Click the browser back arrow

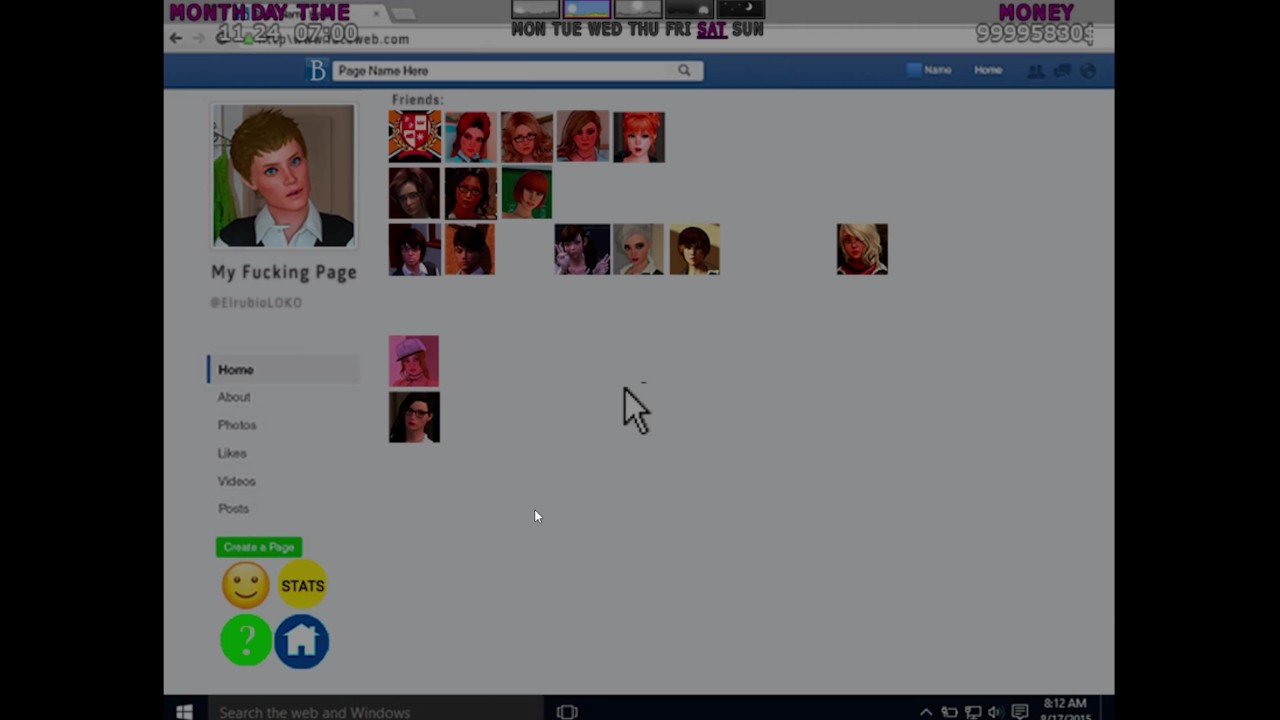[x=176, y=38]
